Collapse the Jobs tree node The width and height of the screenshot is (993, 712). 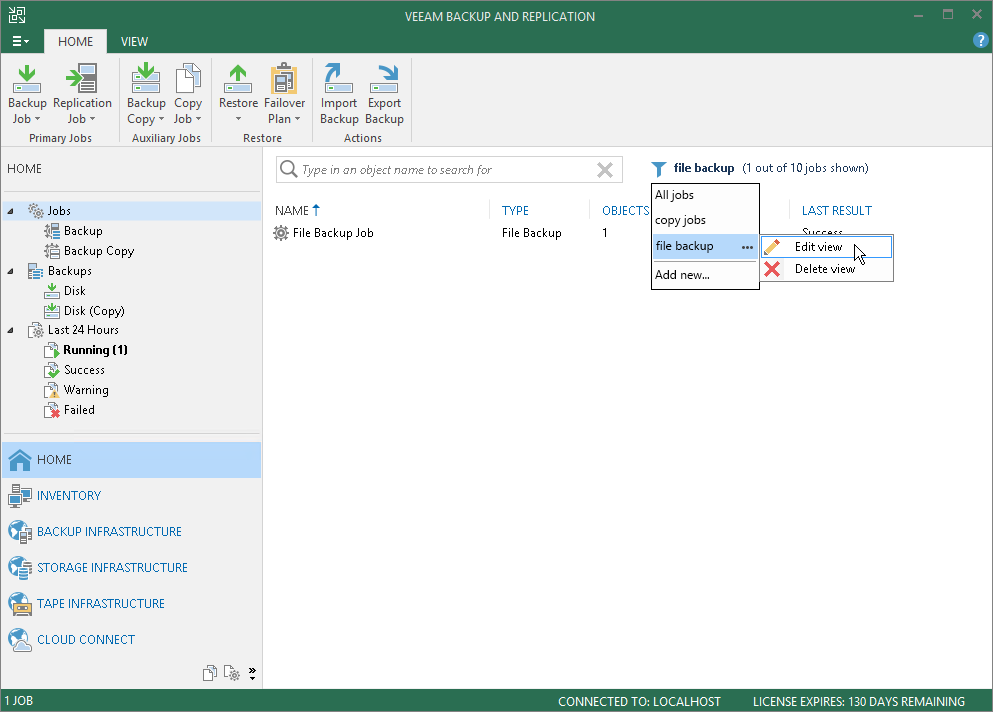click(x=10, y=211)
